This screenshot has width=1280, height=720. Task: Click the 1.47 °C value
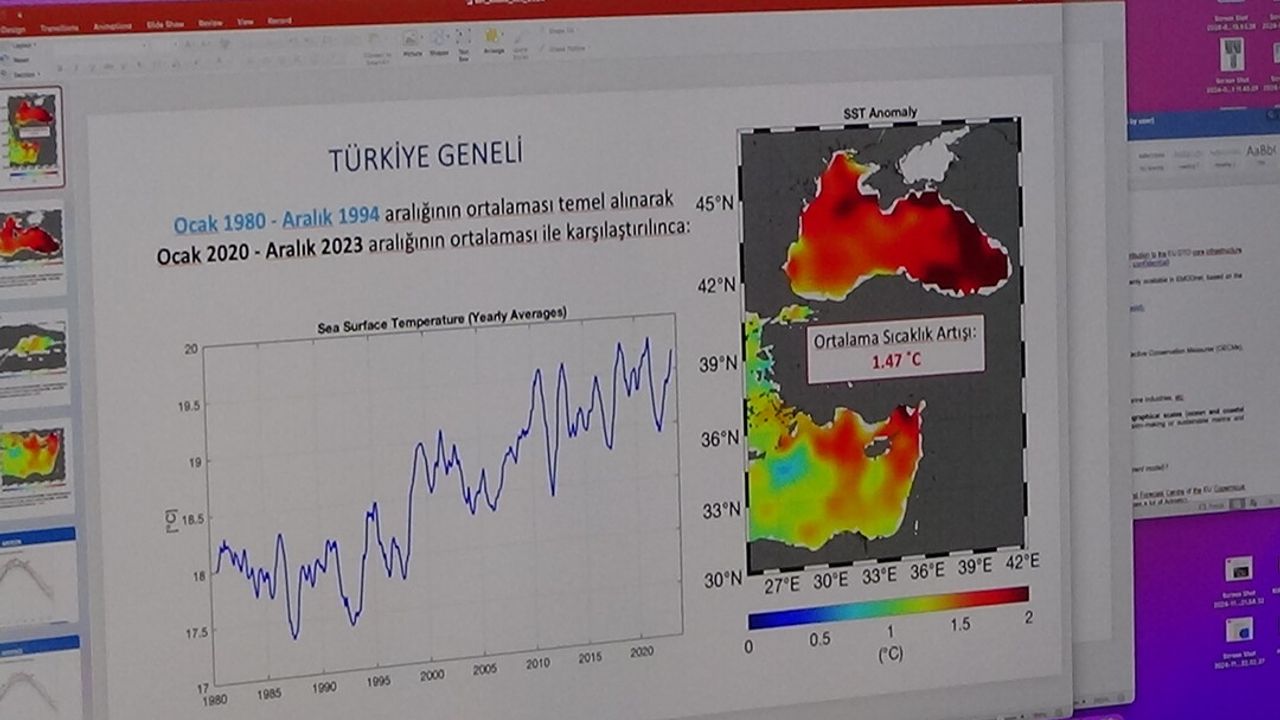point(895,363)
